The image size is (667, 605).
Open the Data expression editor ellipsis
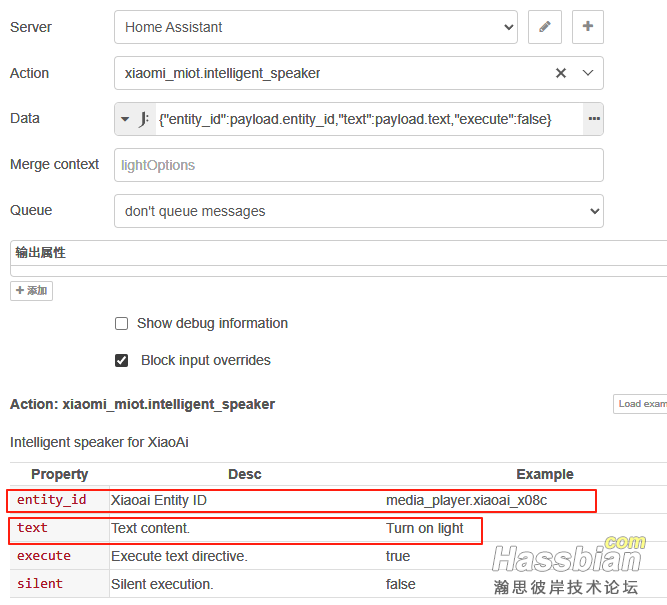[x=594, y=119]
